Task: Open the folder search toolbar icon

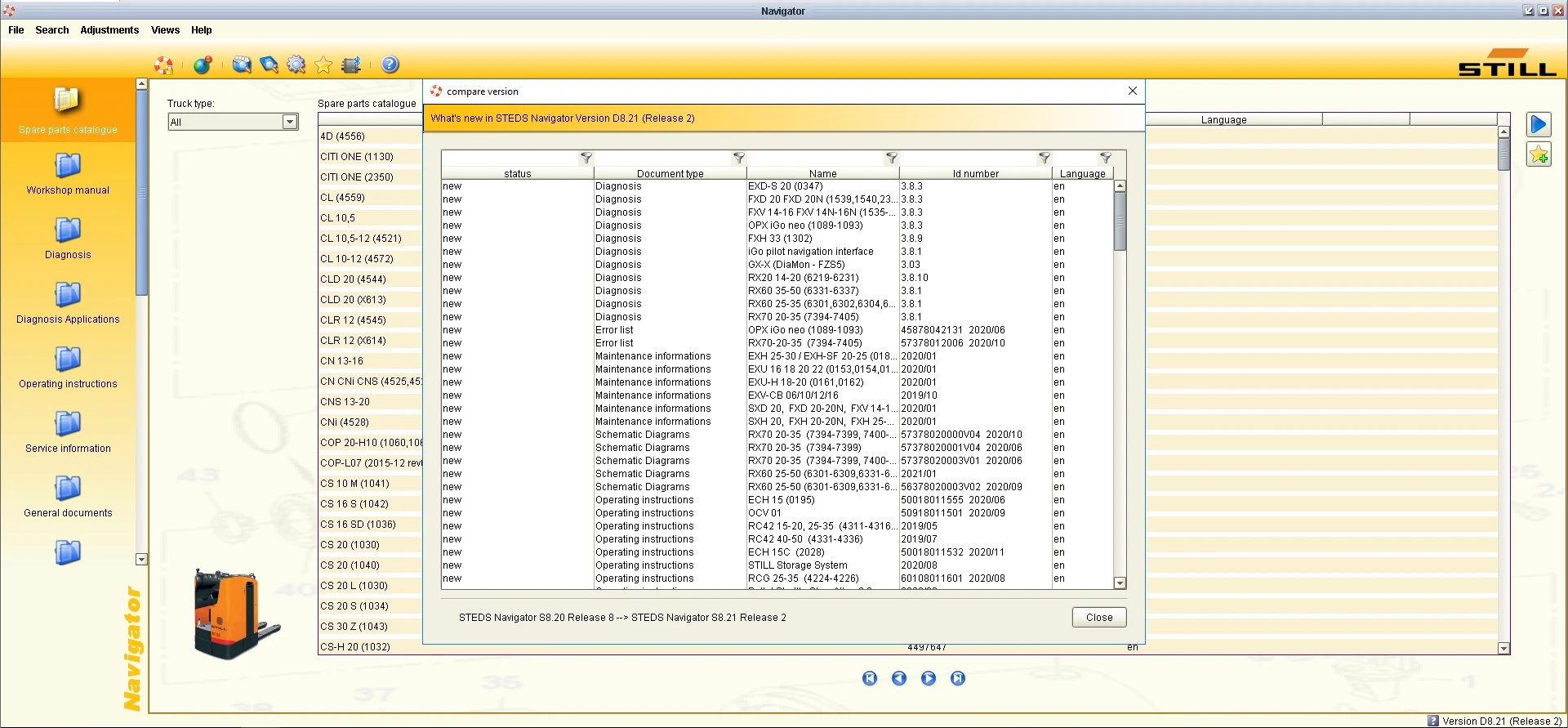Action: coord(242,65)
